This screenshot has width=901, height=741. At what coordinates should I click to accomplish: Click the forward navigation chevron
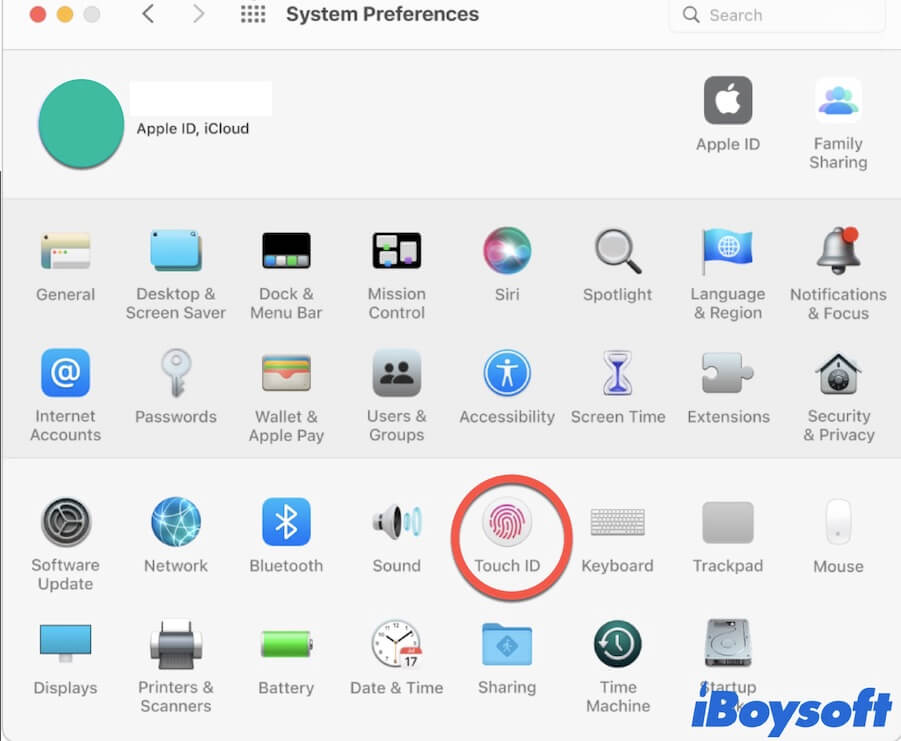tap(198, 15)
